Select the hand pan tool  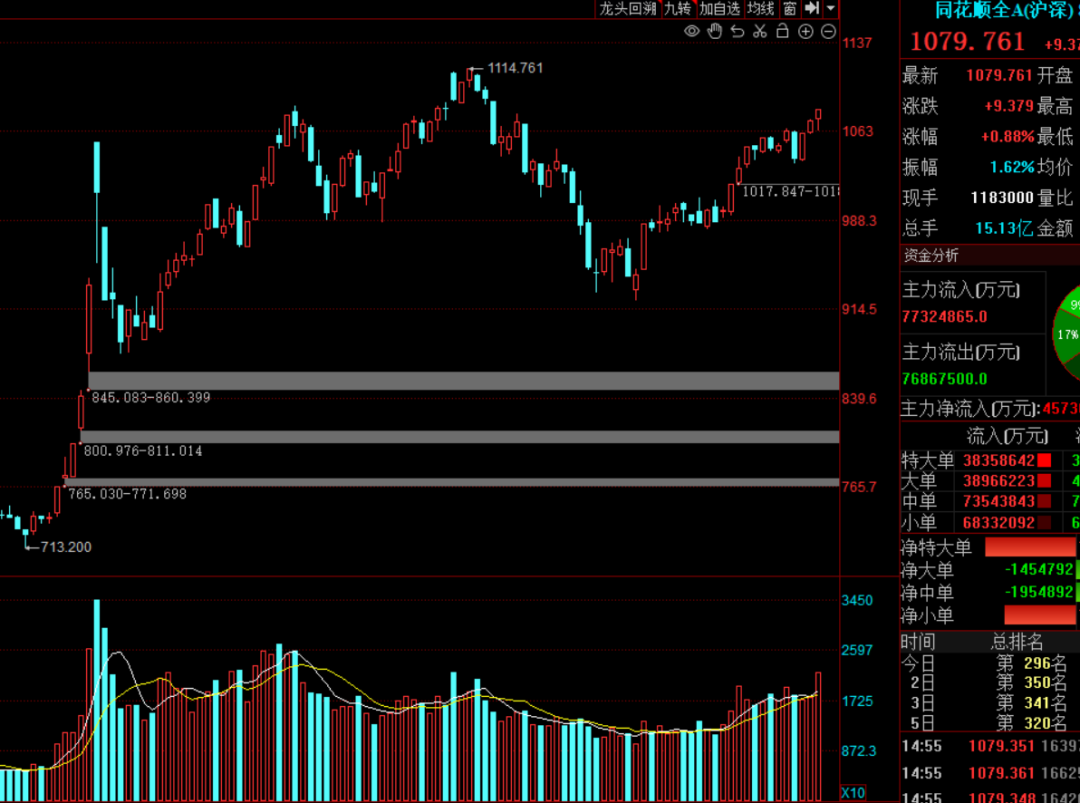tap(715, 32)
